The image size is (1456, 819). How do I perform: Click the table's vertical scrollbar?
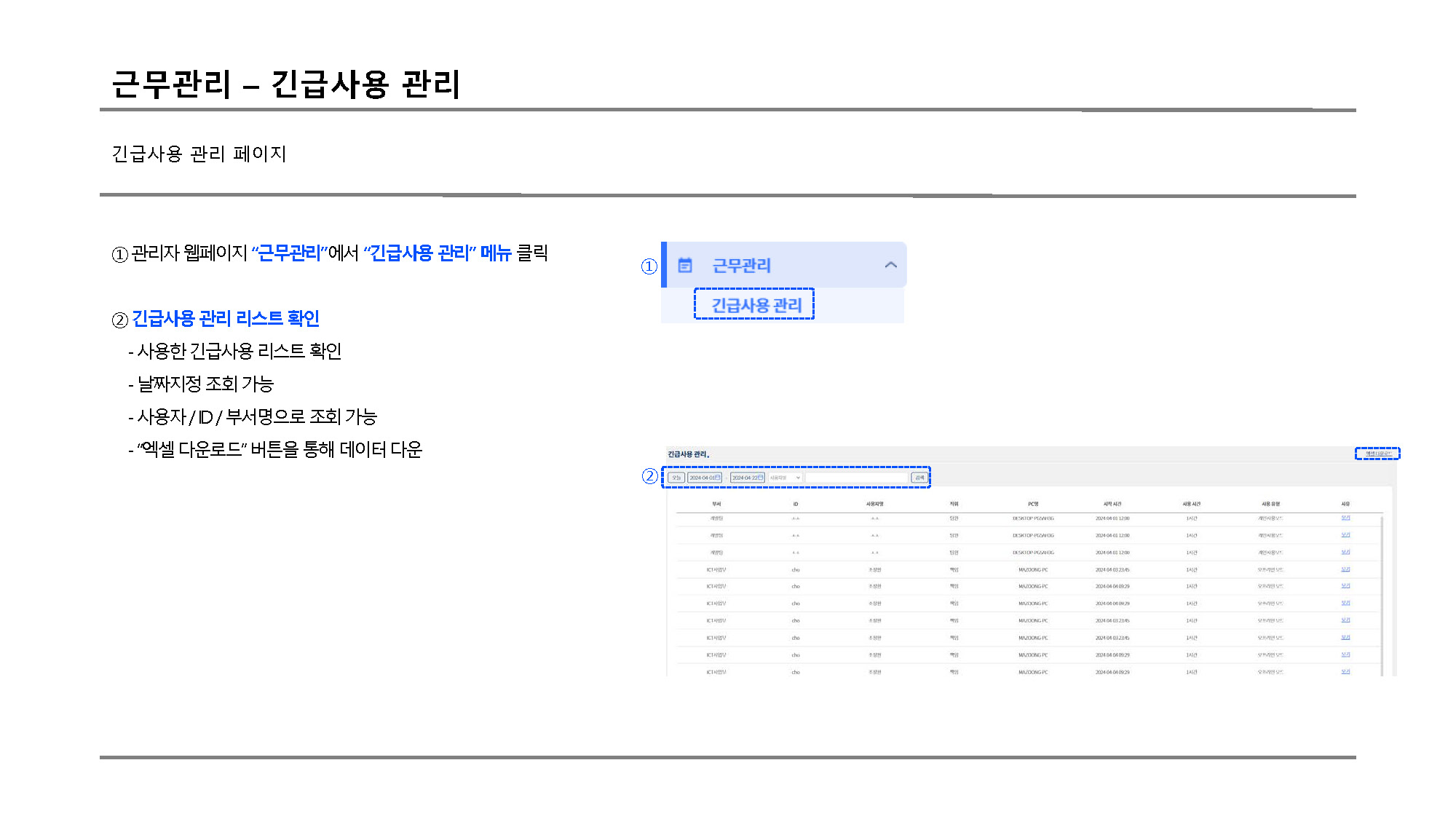[x=1382, y=596]
